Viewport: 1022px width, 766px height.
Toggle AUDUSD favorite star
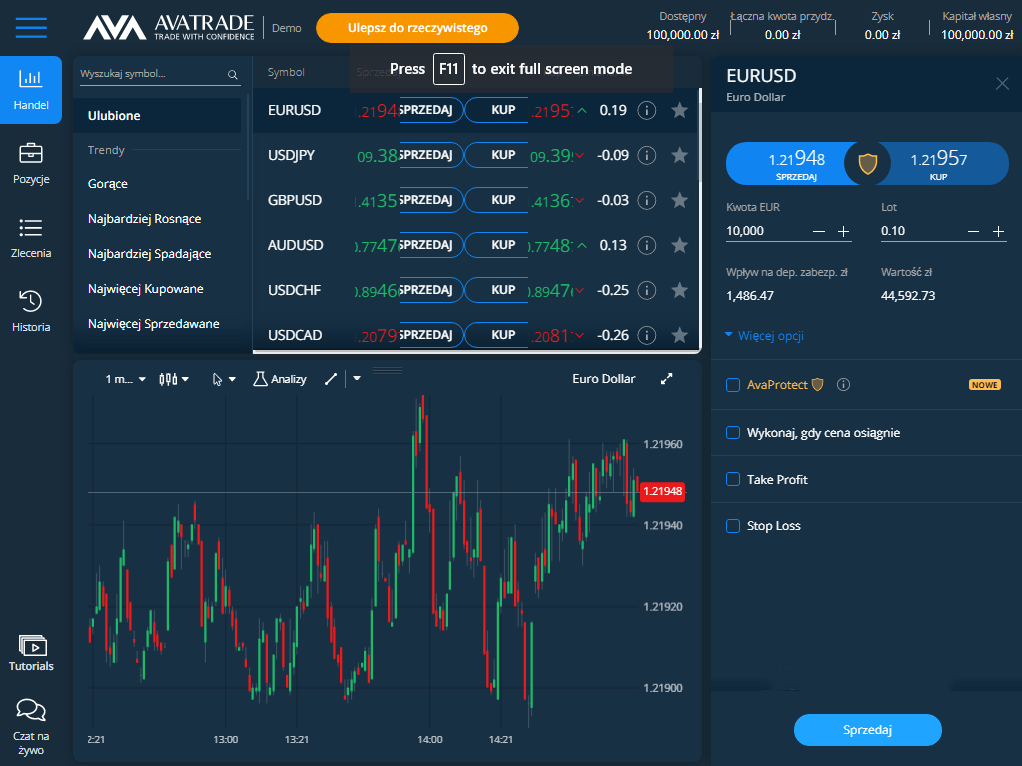coord(679,245)
